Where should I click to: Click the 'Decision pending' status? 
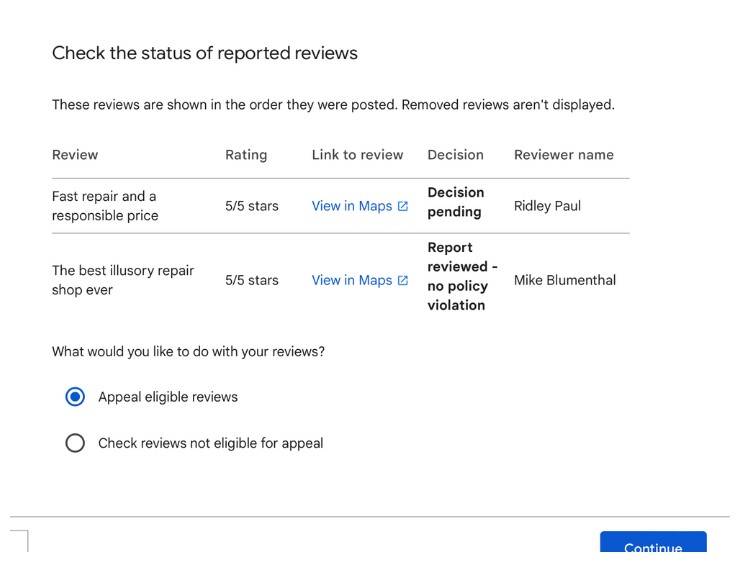pyautogui.click(x=455, y=202)
